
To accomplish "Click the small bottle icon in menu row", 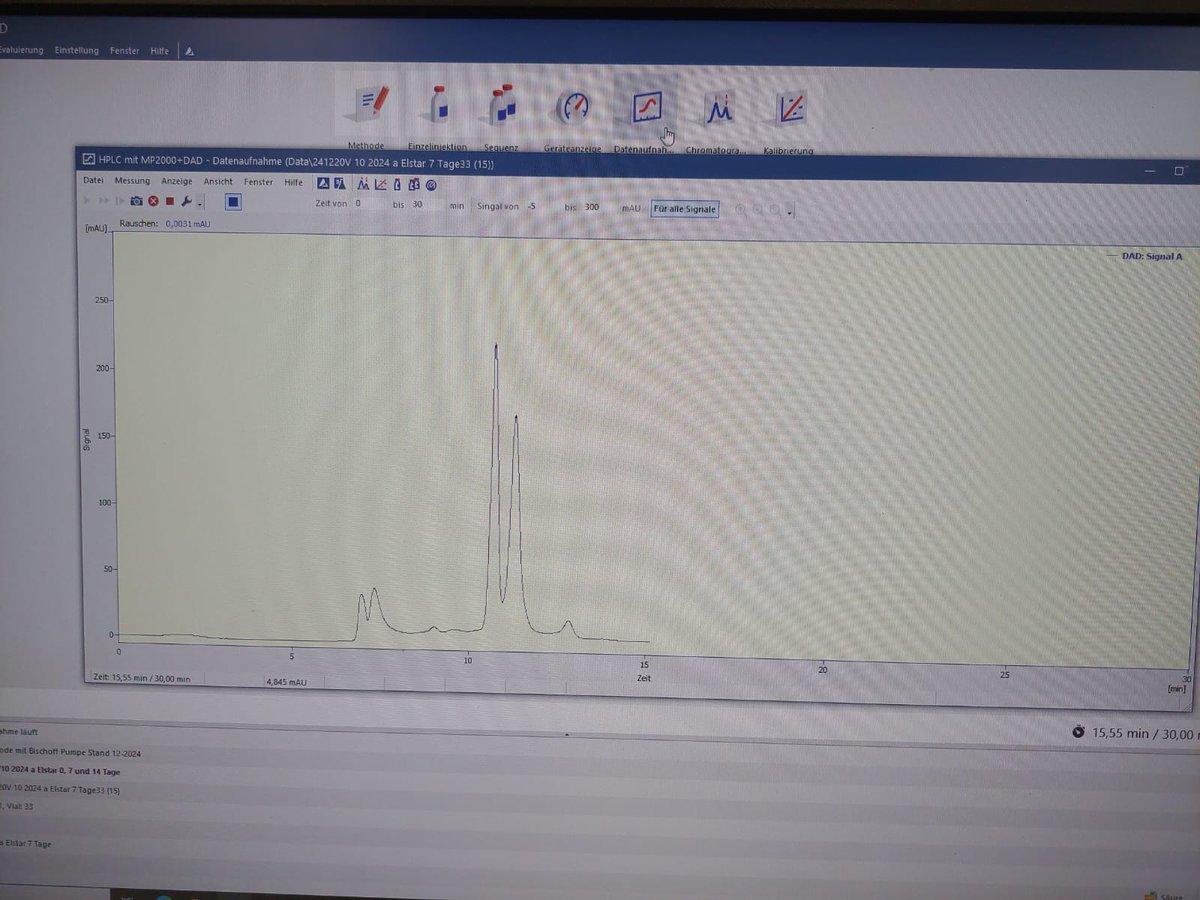I will [x=397, y=183].
